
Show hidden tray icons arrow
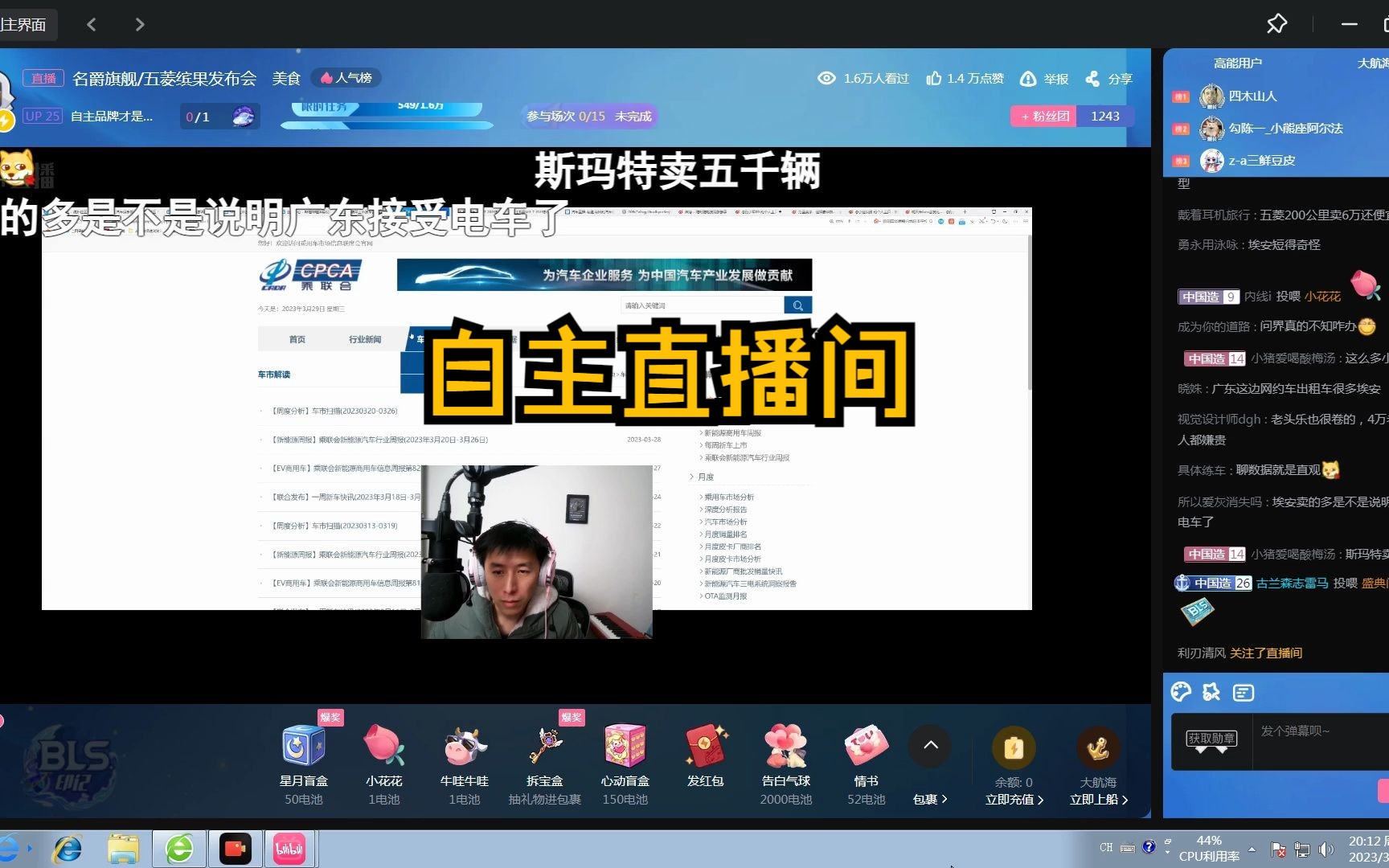(x=1252, y=850)
